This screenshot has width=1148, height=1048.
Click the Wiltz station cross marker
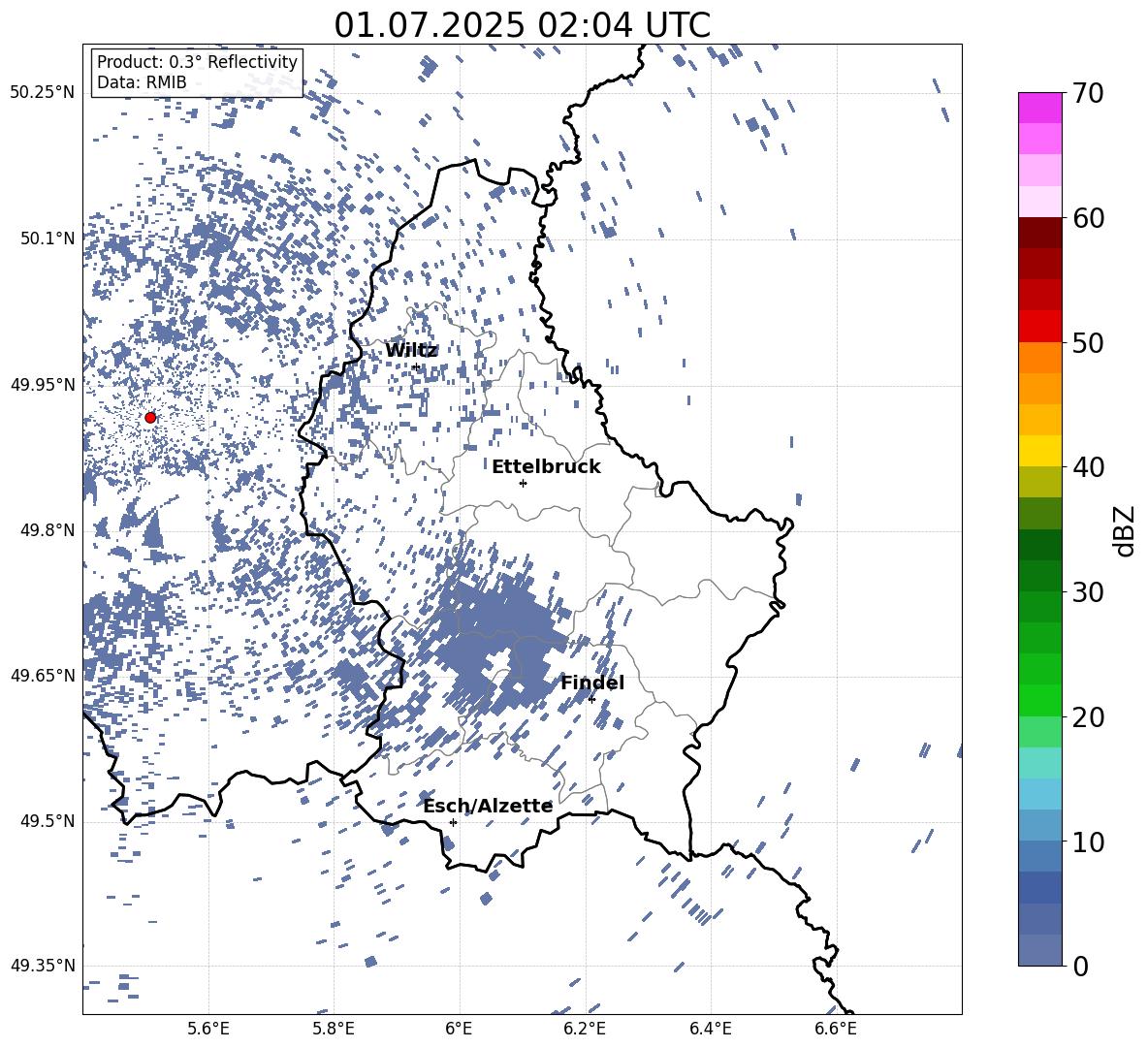tap(416, 366)
